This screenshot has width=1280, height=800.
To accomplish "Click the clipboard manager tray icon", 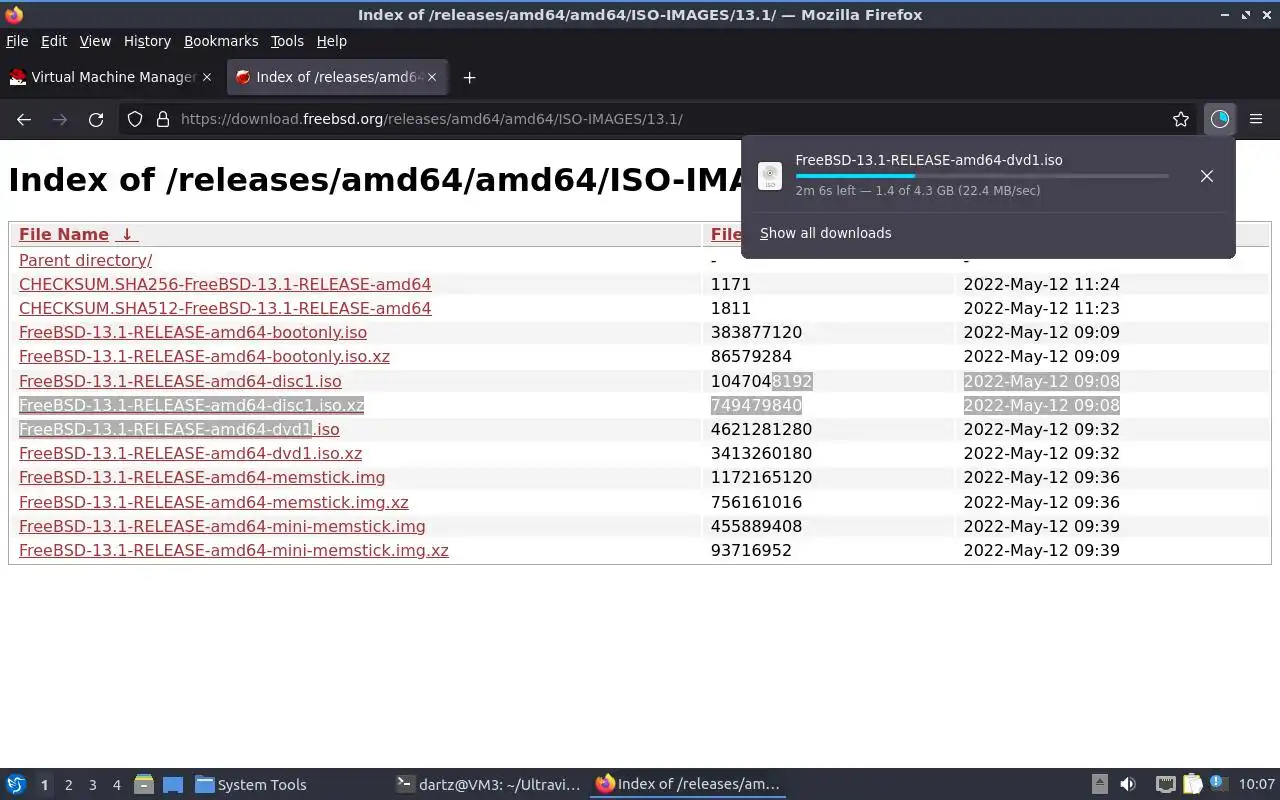I will click(x=1192, y=785).
